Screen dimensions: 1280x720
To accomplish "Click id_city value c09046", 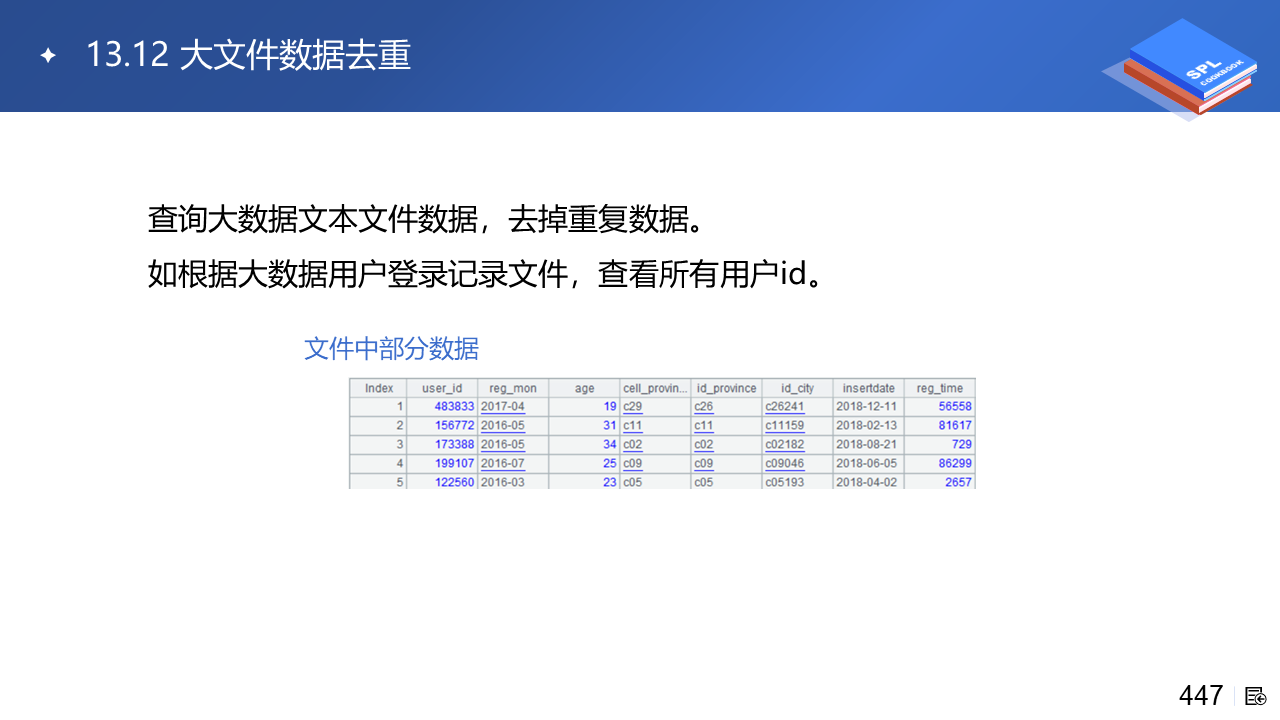I will 784,464.
